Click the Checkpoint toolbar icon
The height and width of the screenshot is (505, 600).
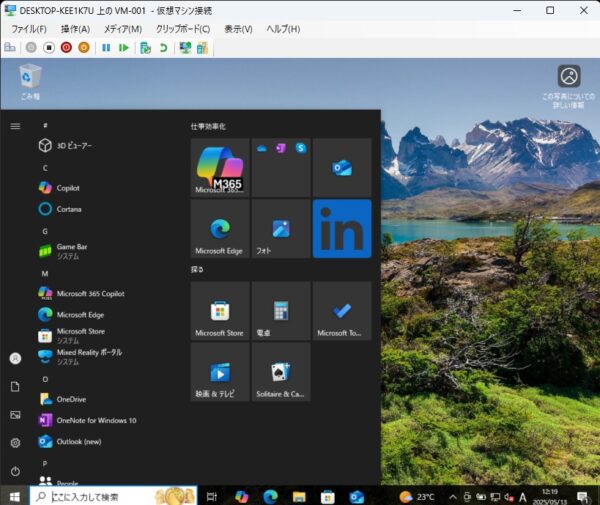(x=145, y=48)
